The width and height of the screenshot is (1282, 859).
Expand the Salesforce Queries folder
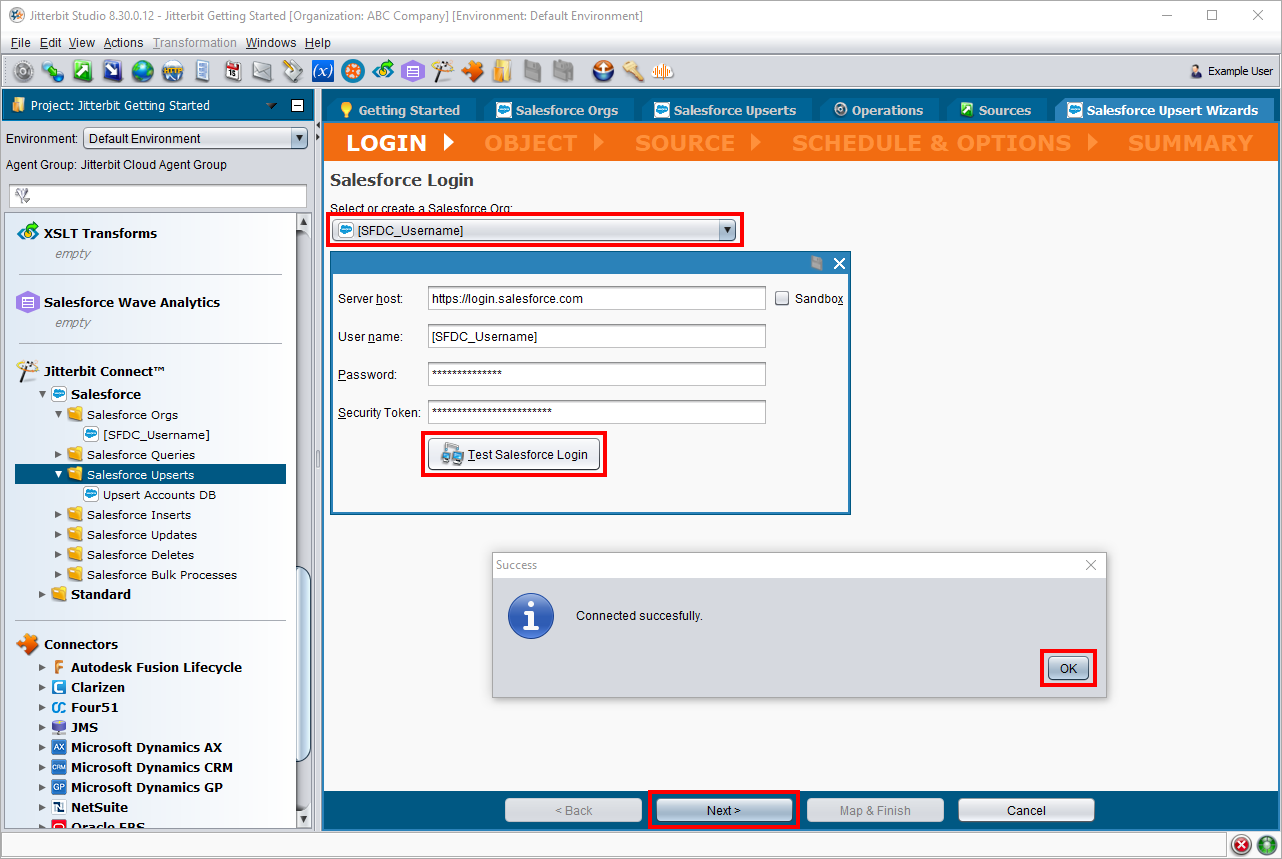tap(59, 455)
